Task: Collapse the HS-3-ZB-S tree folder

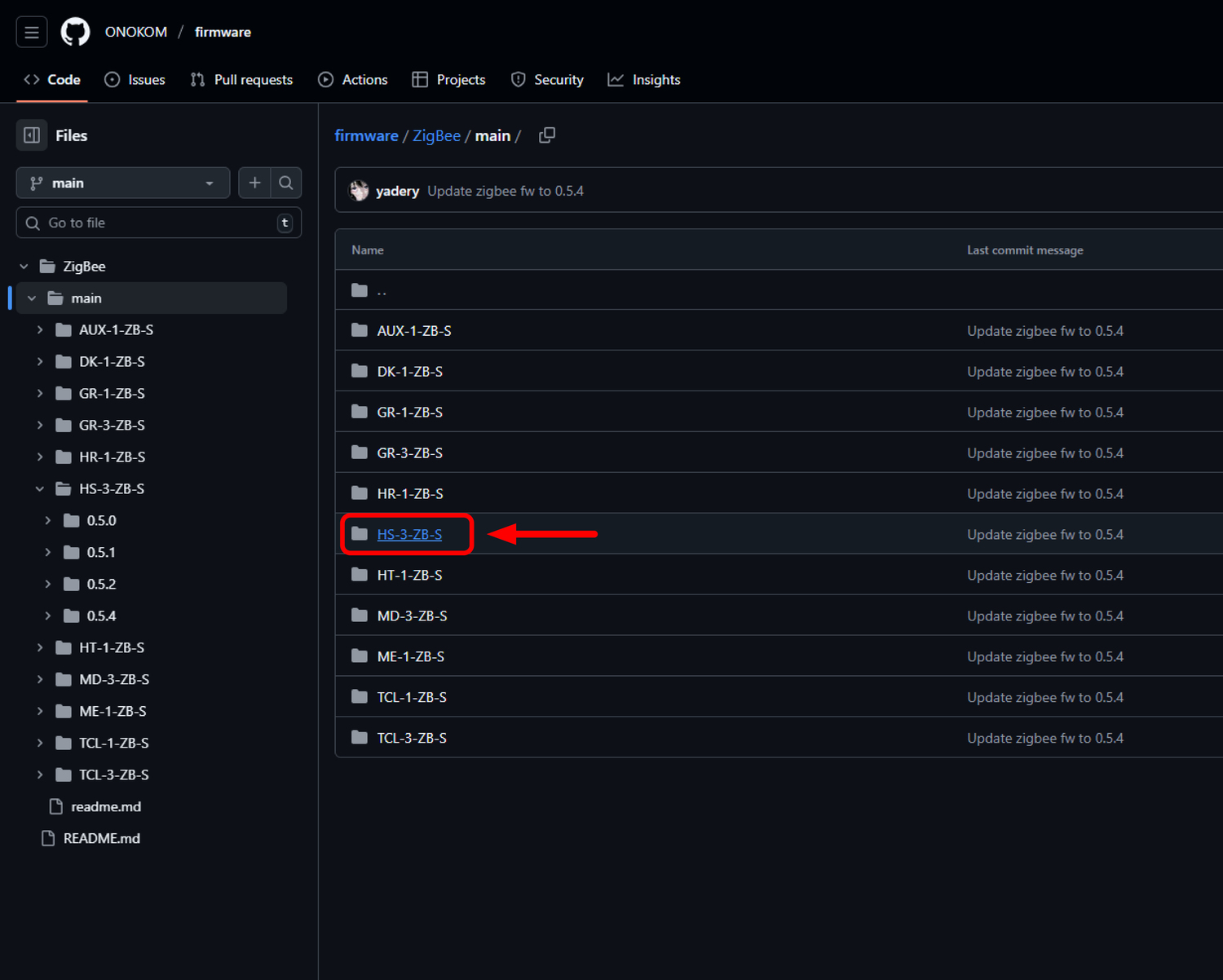Action: pos(40,489)
